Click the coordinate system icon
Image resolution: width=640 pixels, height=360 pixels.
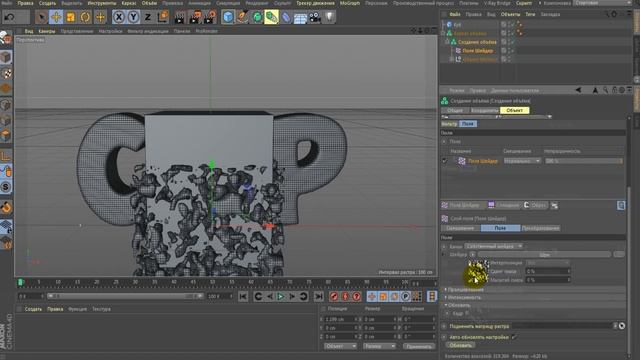(x=163, y=17)
